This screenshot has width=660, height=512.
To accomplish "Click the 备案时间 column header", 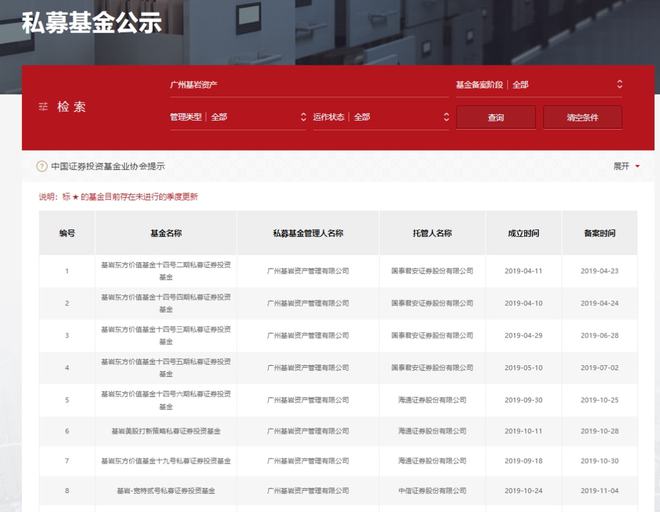I will (600, 233).
